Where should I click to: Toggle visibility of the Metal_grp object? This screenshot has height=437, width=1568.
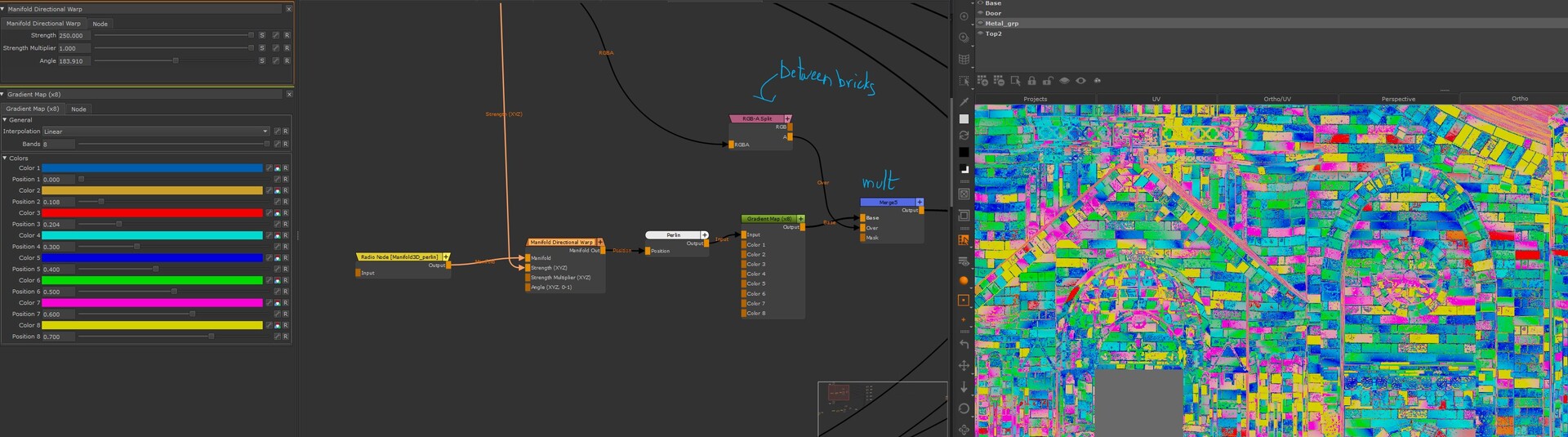980,23
